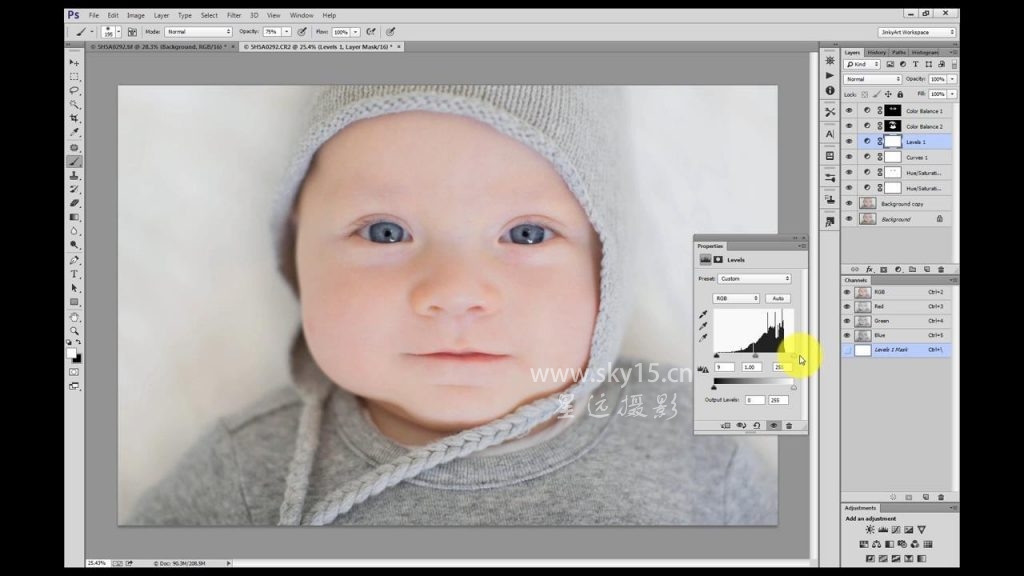Select the Spot Healing Brush tool
The width and height of the screenshot is (1024, 576).
[x=74, y=148]
